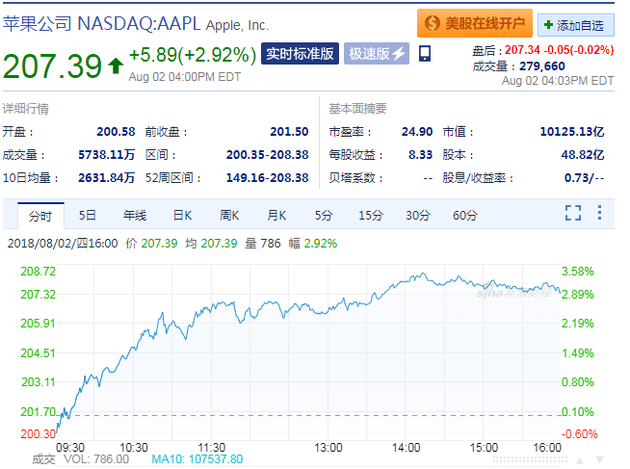Click the green up arrow beside price
Viewport: 630px width, 469px height.
coord(115,66)
